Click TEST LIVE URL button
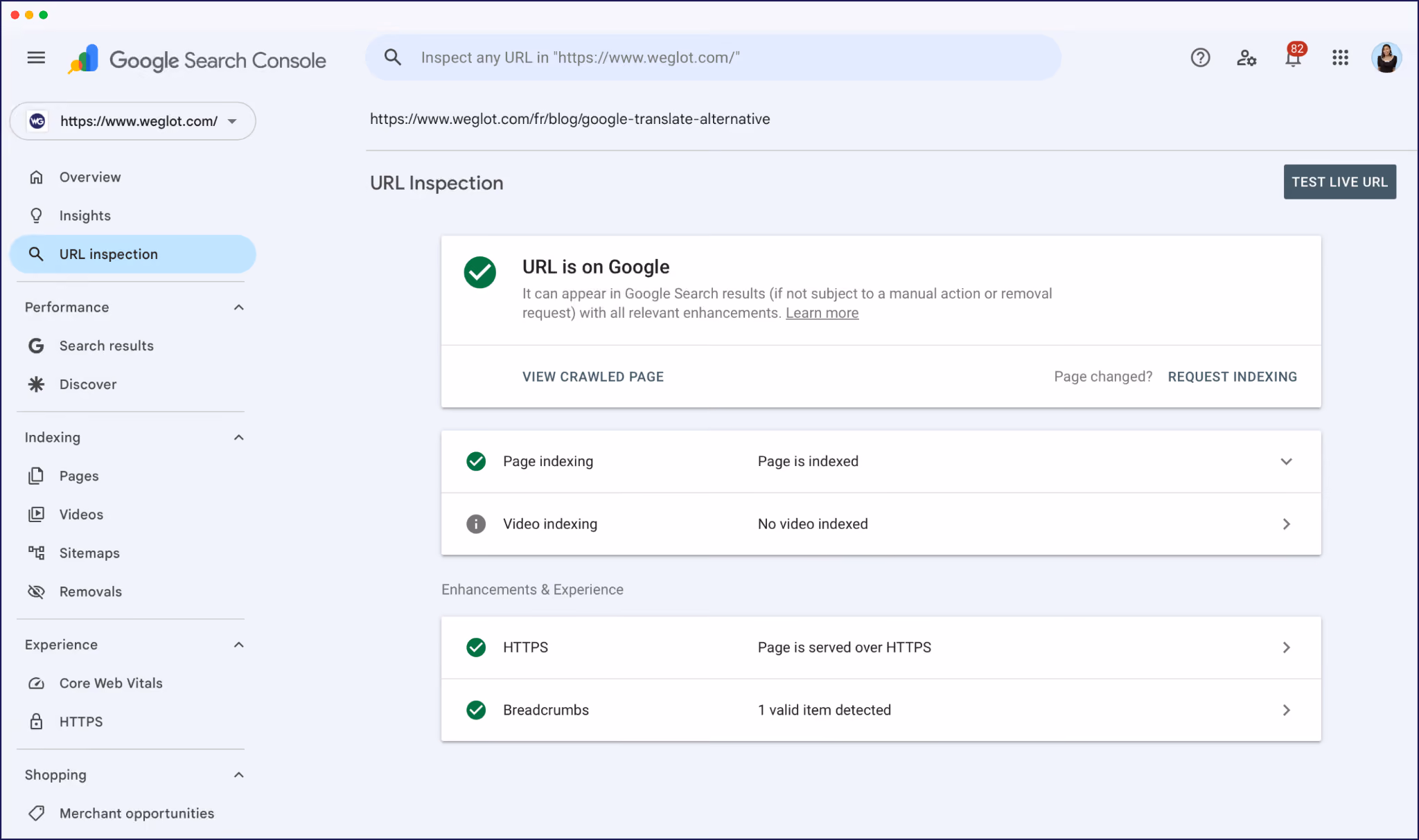The image size is (1419, 840). pos(1339,182)
